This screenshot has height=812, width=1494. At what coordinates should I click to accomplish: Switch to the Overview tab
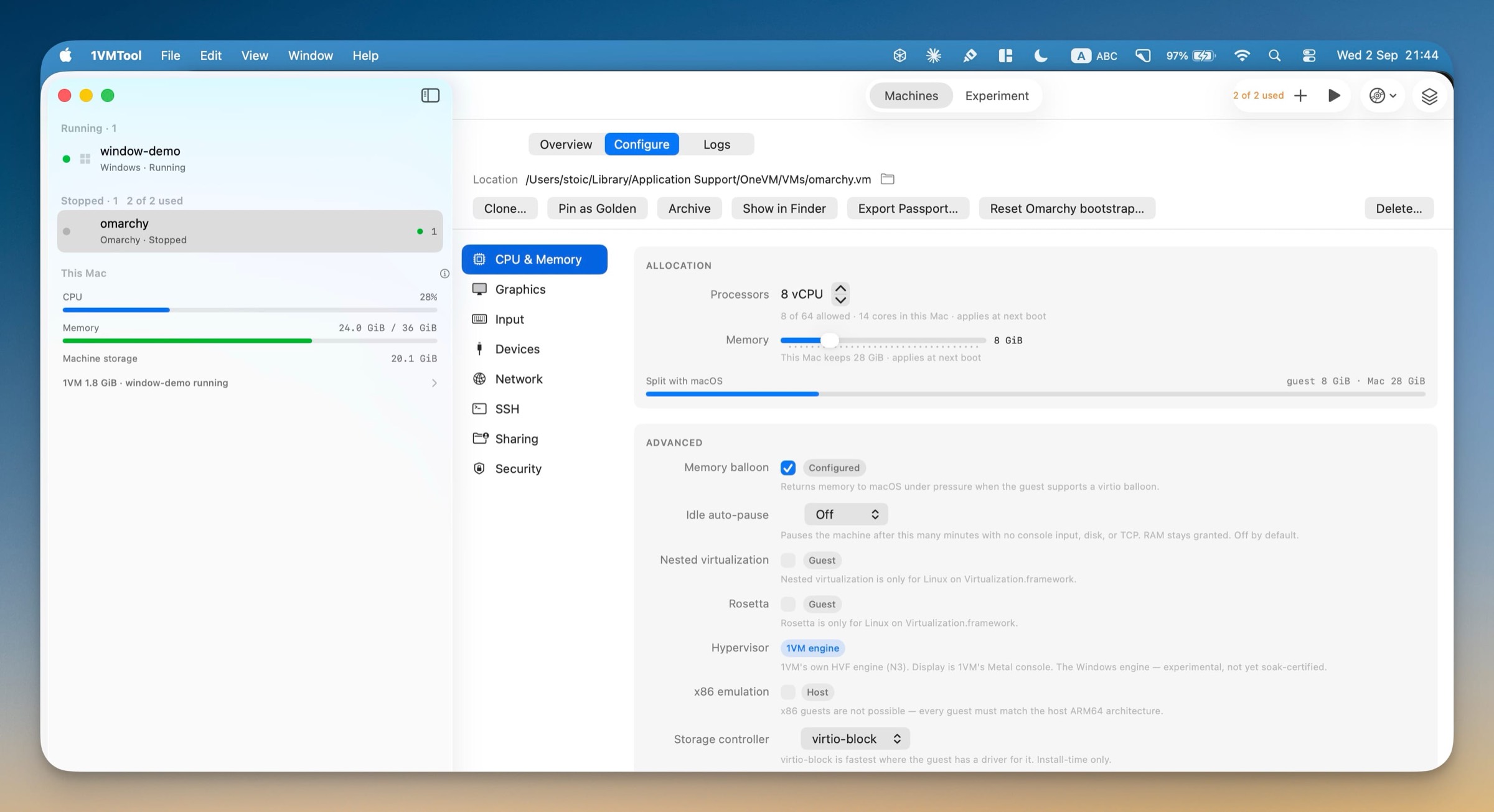(566, 144)
